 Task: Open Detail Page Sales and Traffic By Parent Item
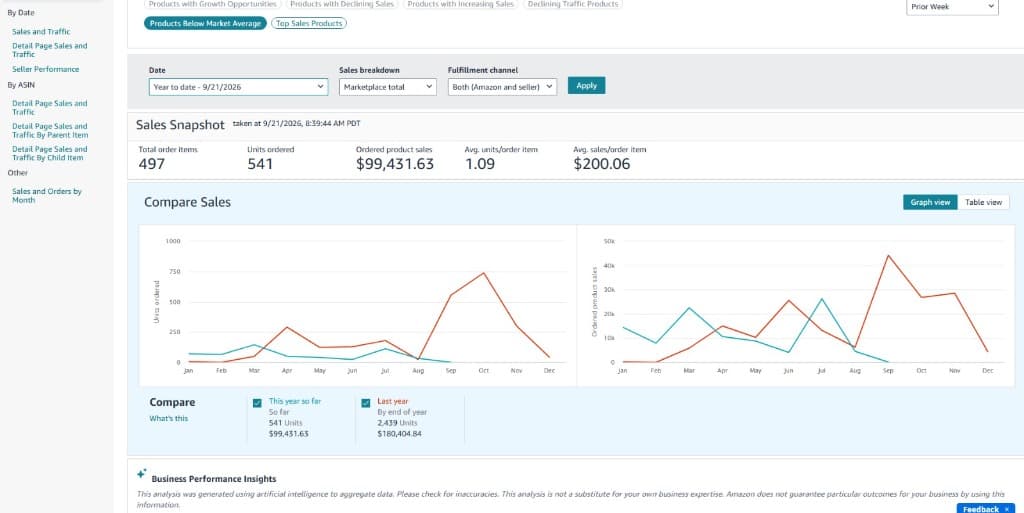coord(50,131)
